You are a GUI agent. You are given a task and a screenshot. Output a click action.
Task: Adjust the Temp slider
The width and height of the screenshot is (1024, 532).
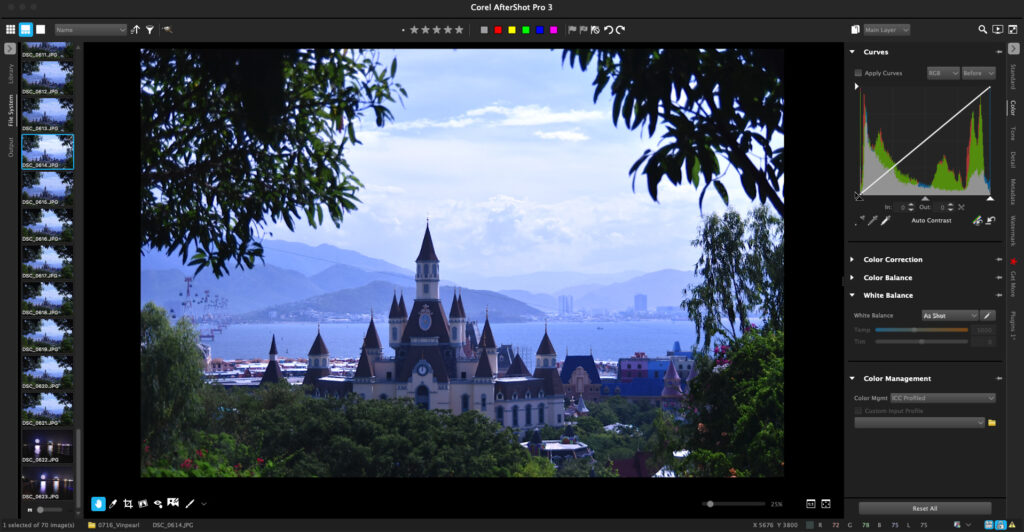click(x=921, y=330)
